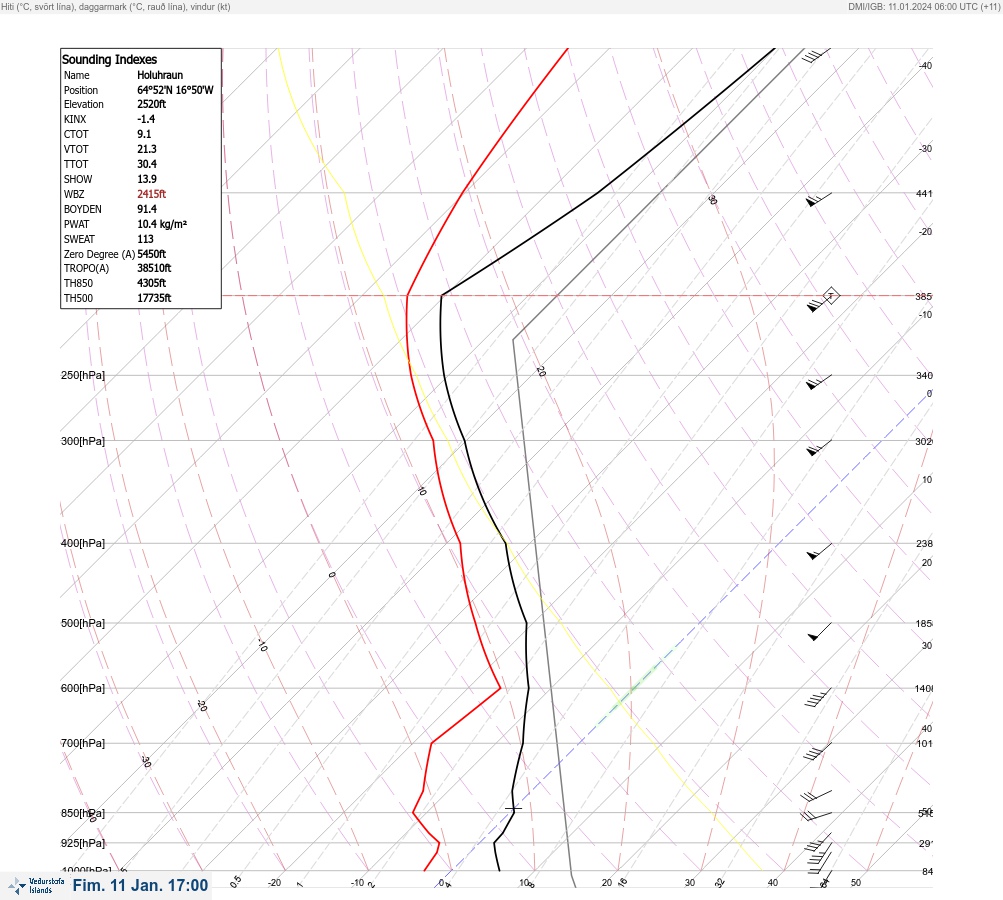Select the BOYDEN value 91.4
The image size is (1003, 900).
[x=146, y=209]
